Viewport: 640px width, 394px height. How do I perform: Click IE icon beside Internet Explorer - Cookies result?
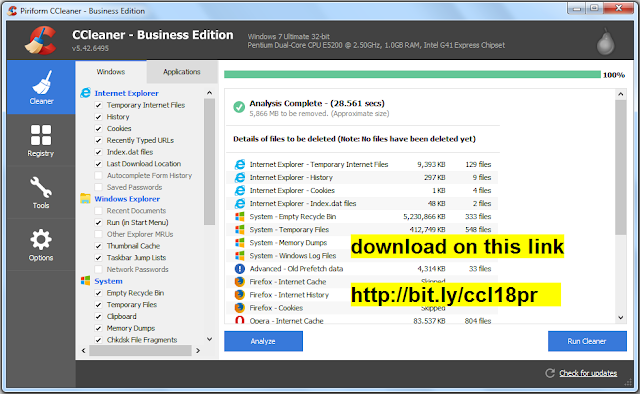[x=240, y=190]
